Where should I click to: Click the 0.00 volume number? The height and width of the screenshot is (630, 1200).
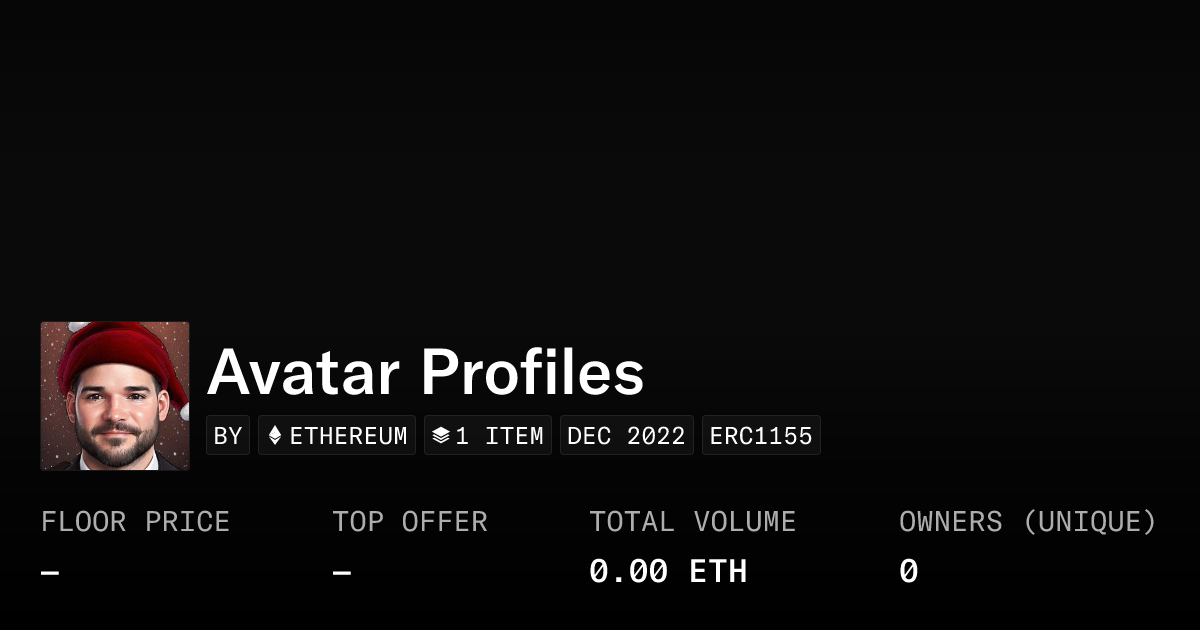628,572
